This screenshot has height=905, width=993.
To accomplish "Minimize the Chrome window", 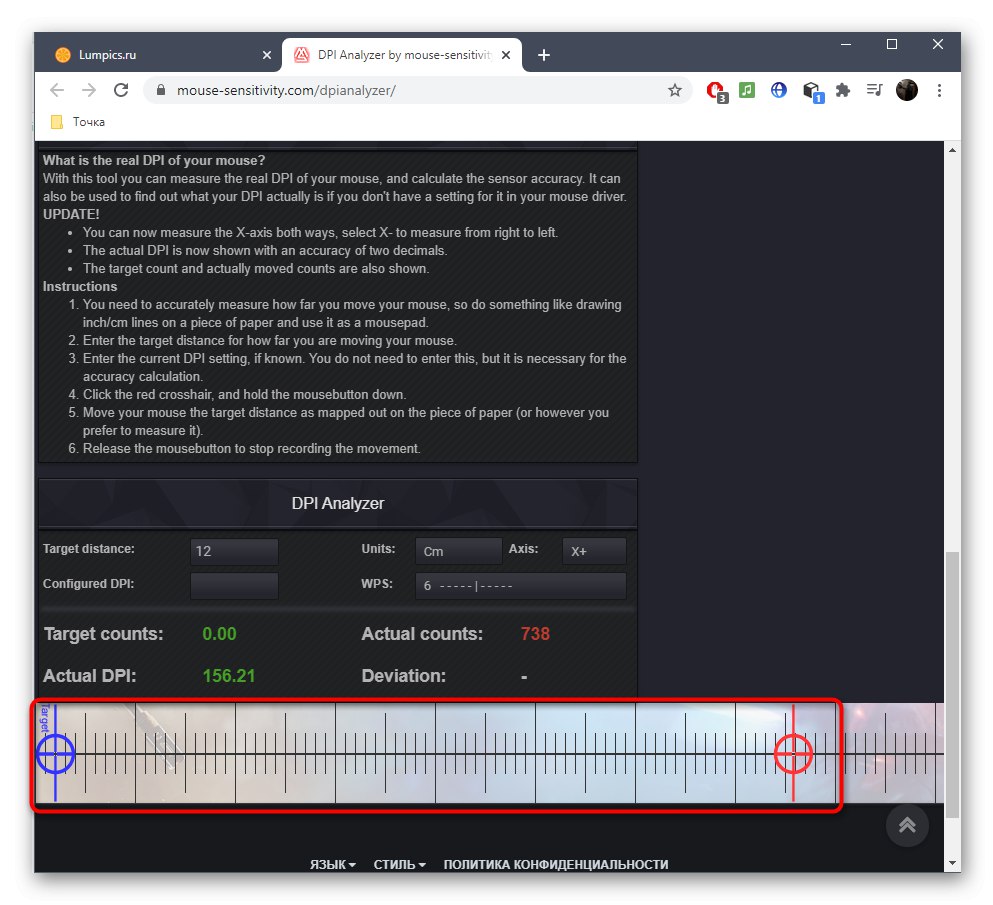I will coord(845,44).
